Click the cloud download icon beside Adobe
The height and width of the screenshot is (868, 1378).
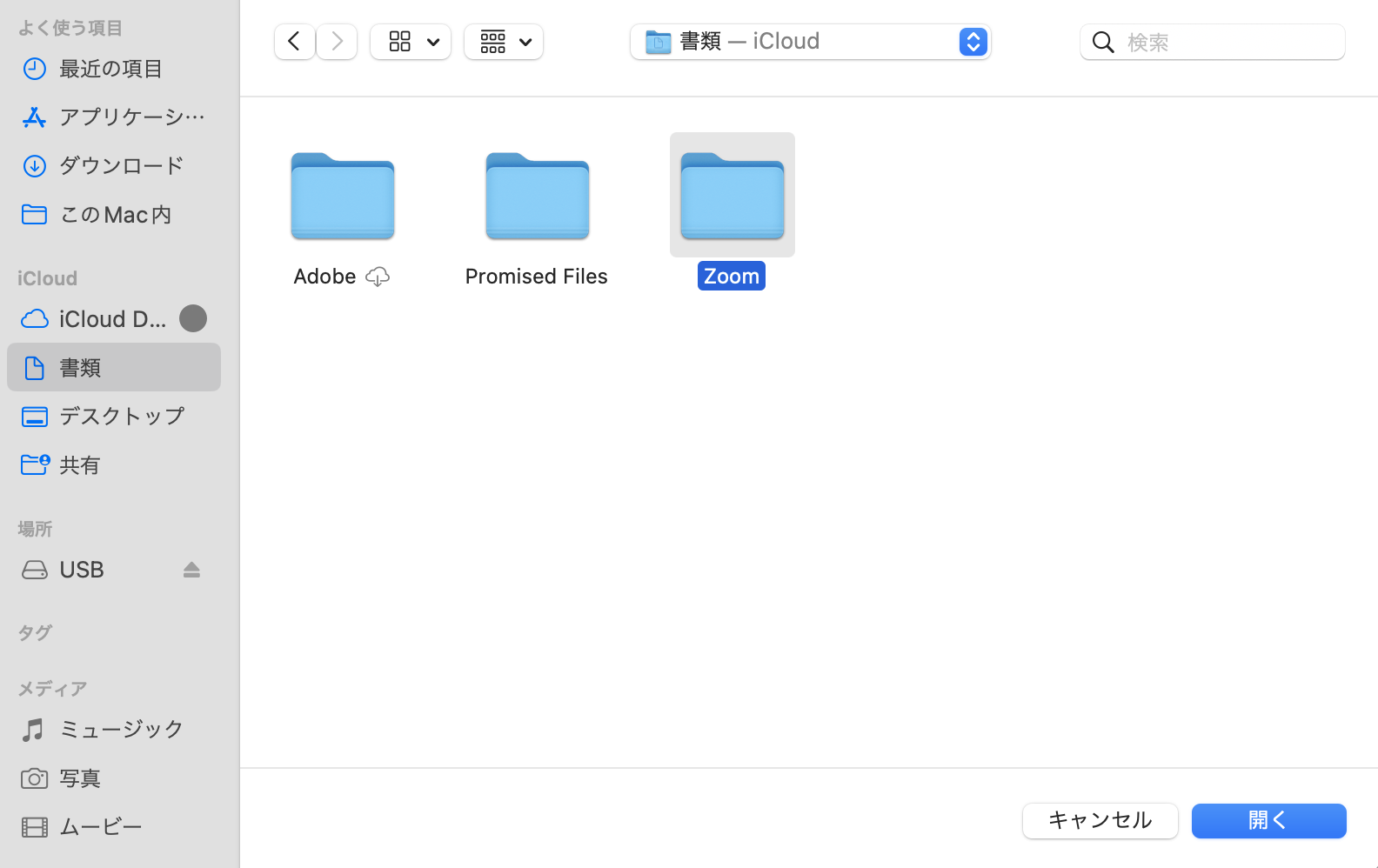click(x=378, y=277)
